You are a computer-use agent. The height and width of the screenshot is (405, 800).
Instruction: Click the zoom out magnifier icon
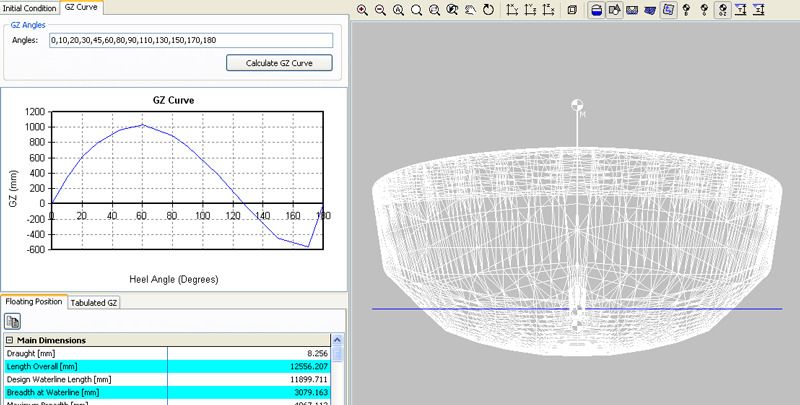coord(380,10)
